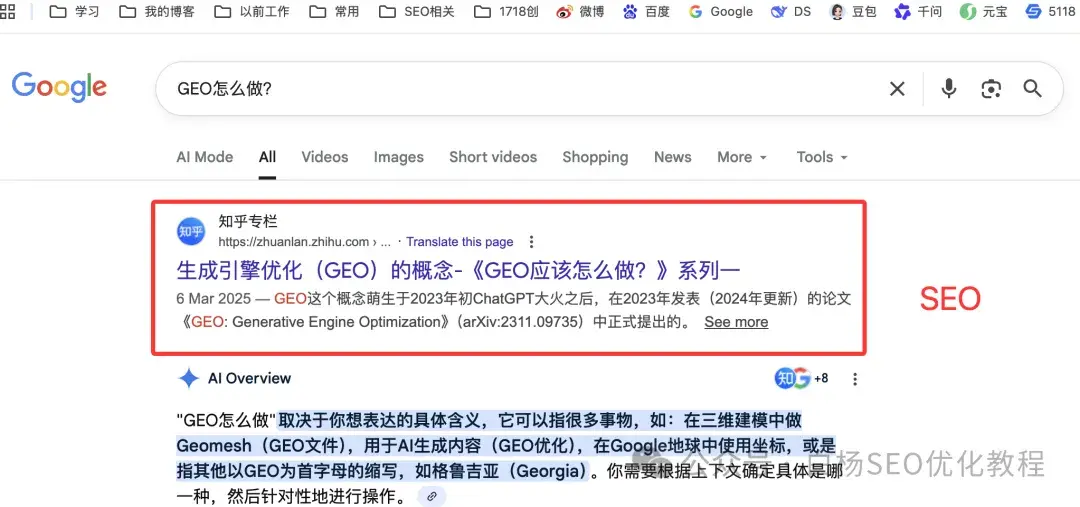Viewport: 1080px width, 507px height.
Task: Open more options for the Zhihu result
Action: click(531, 242)
